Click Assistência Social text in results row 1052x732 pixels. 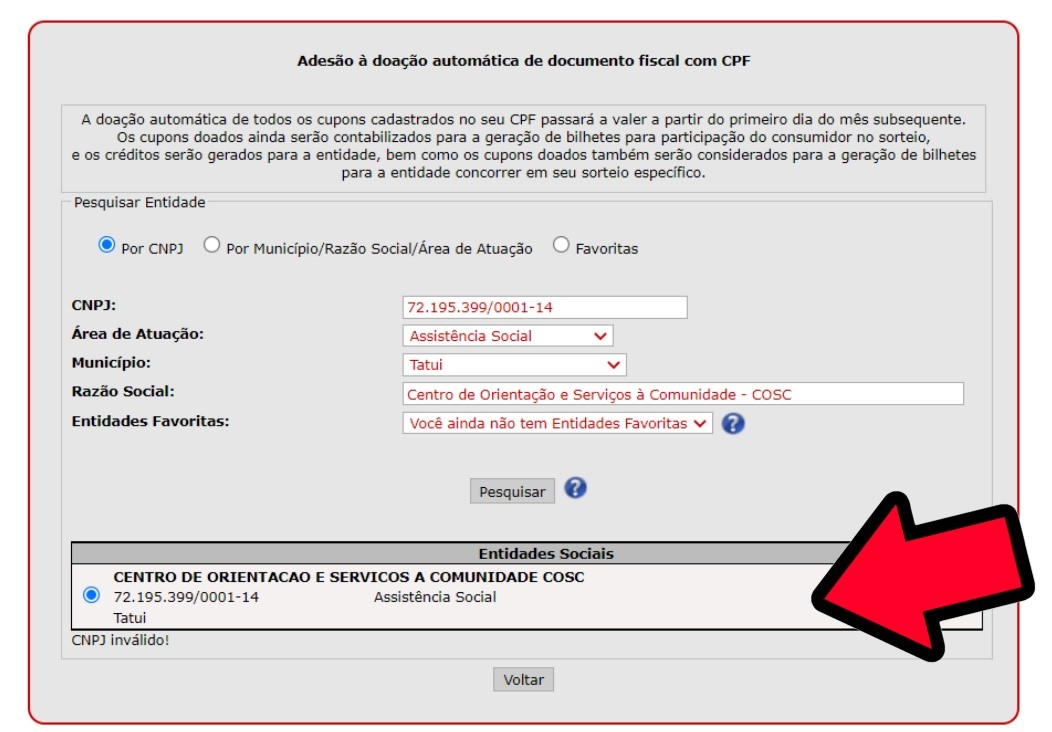[x=435, y=597]
